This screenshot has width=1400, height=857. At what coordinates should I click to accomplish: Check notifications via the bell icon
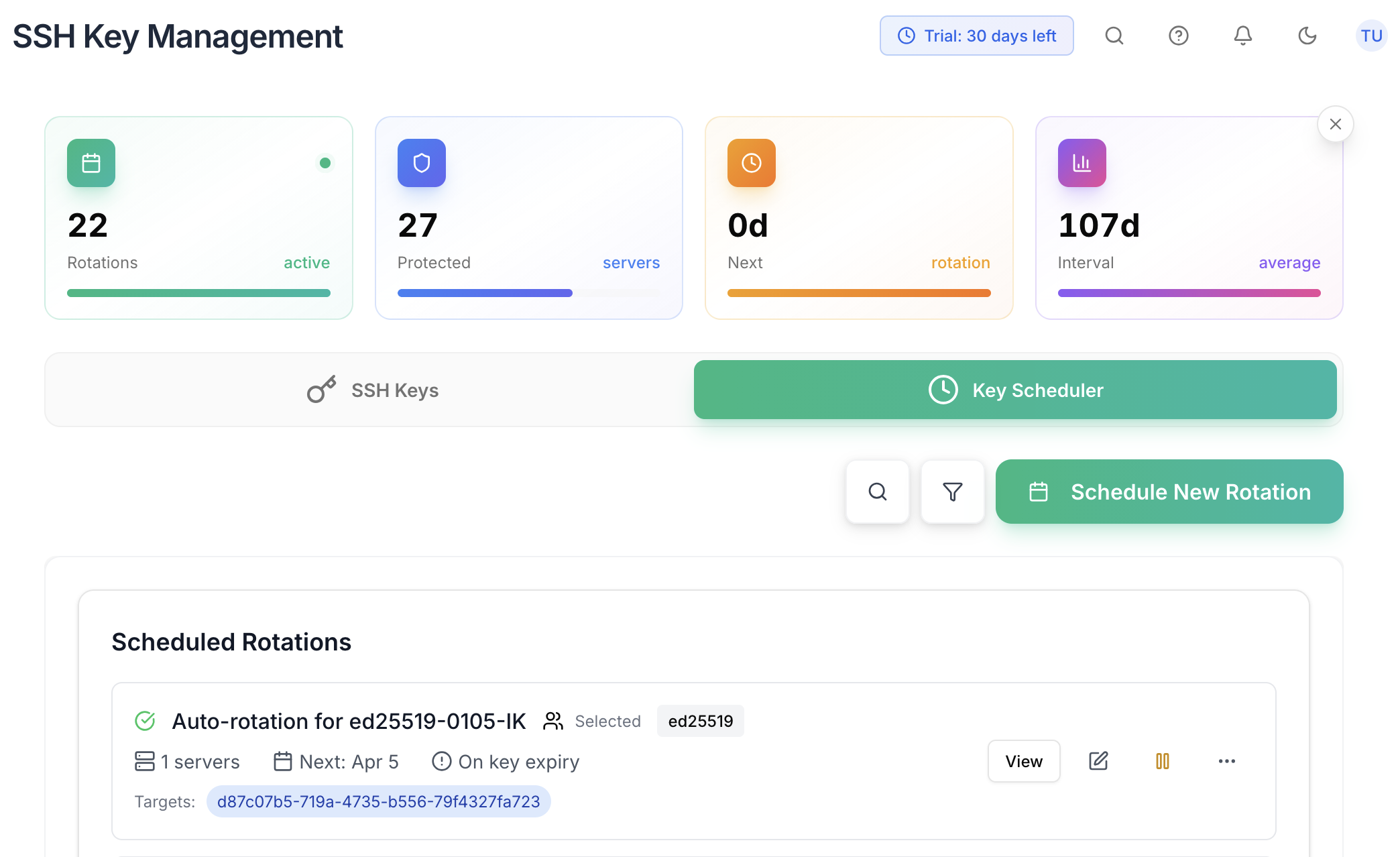[1242, 36]
